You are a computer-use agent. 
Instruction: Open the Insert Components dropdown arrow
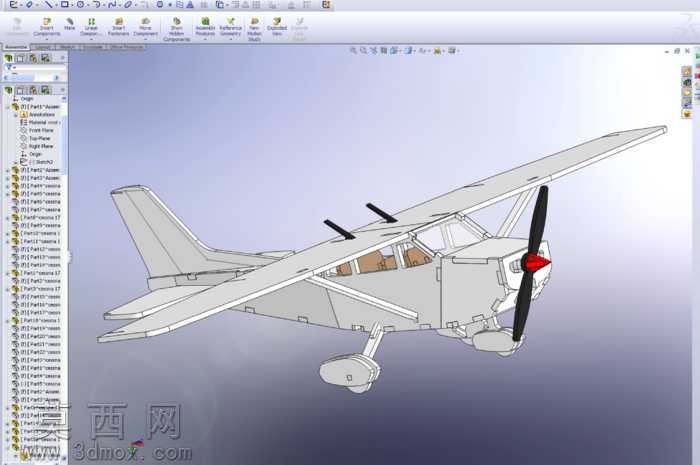(x=46, y=39)
